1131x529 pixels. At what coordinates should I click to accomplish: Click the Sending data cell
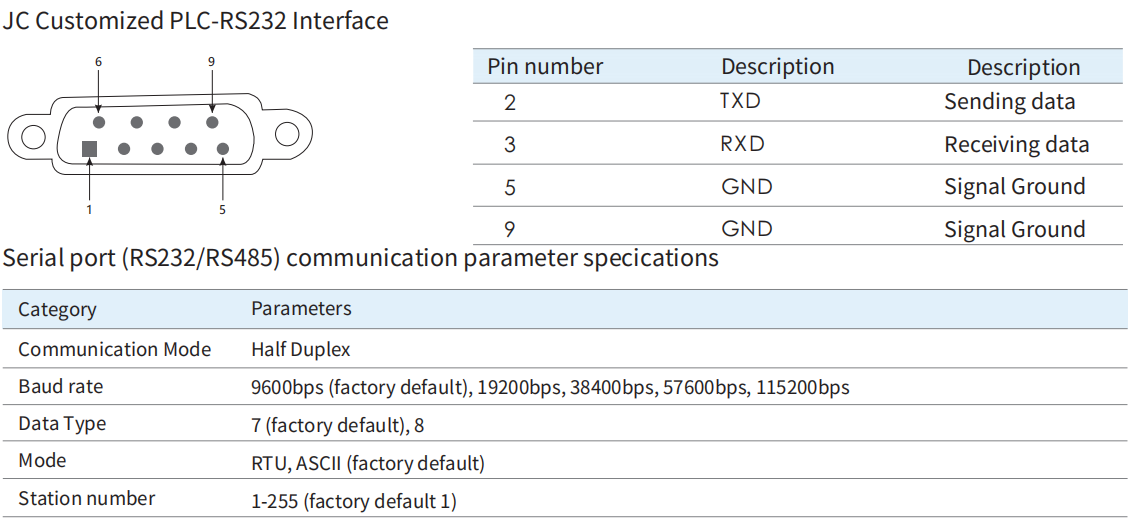tap(1010, 101)
